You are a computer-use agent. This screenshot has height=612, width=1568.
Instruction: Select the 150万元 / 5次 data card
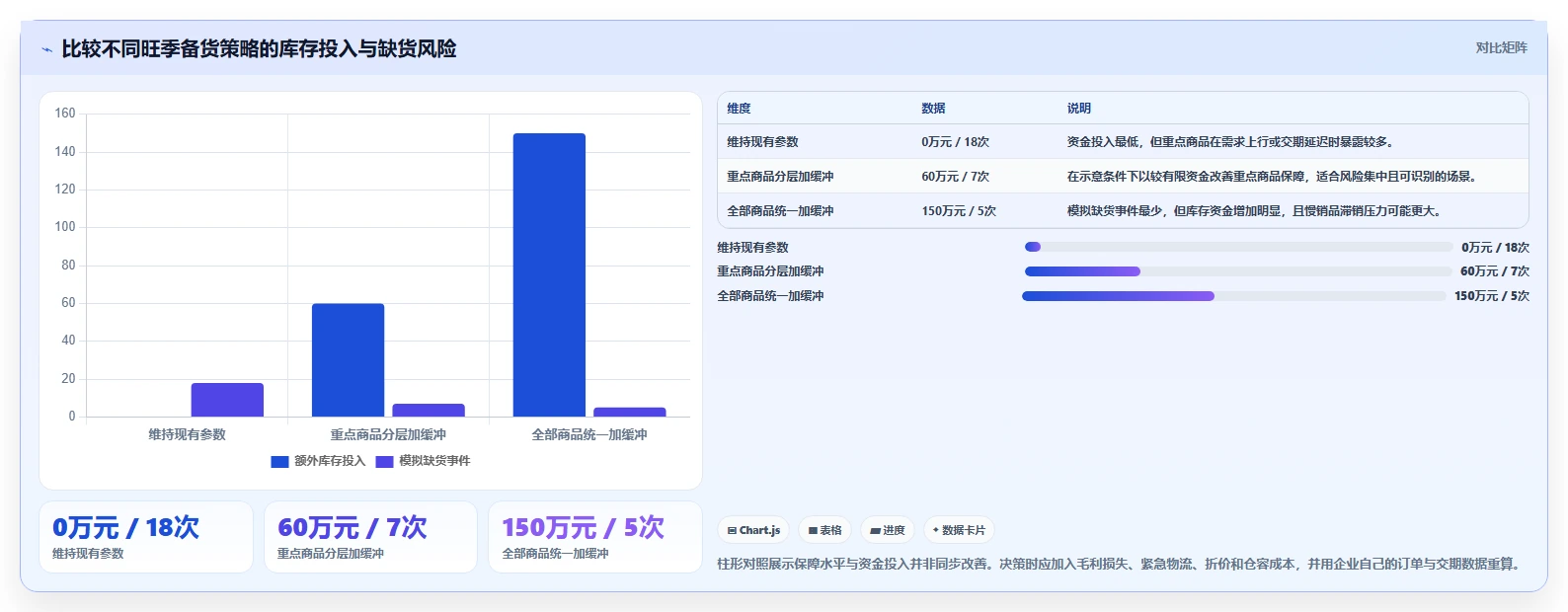pyautogui.click(x=595, y=537)
